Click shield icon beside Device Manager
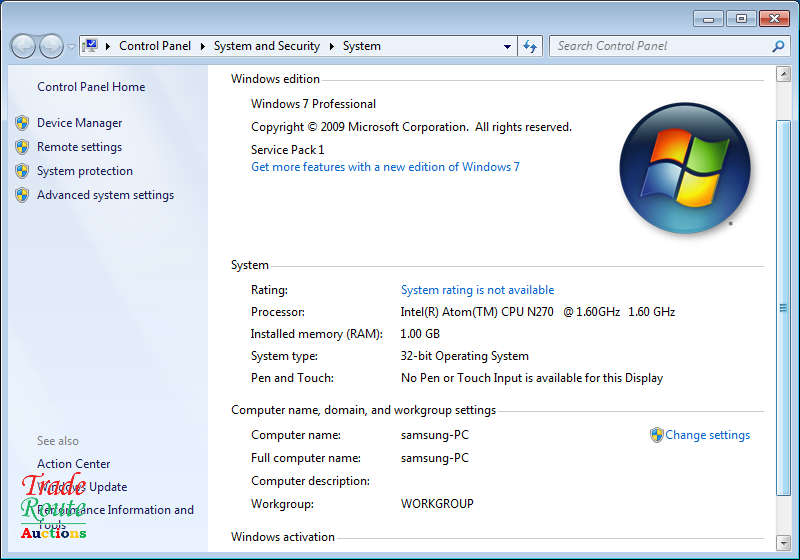Screen dimensions: 800x560 (x=22, y=123)
